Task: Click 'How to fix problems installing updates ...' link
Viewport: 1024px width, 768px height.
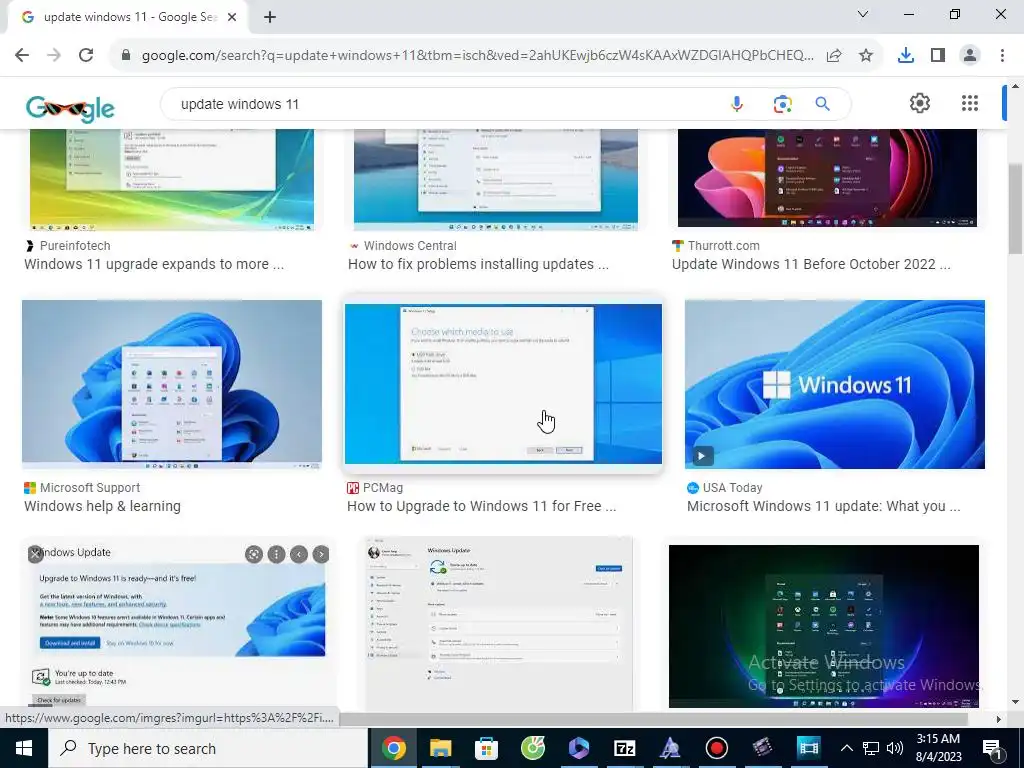Action: [x=478, y=264]
